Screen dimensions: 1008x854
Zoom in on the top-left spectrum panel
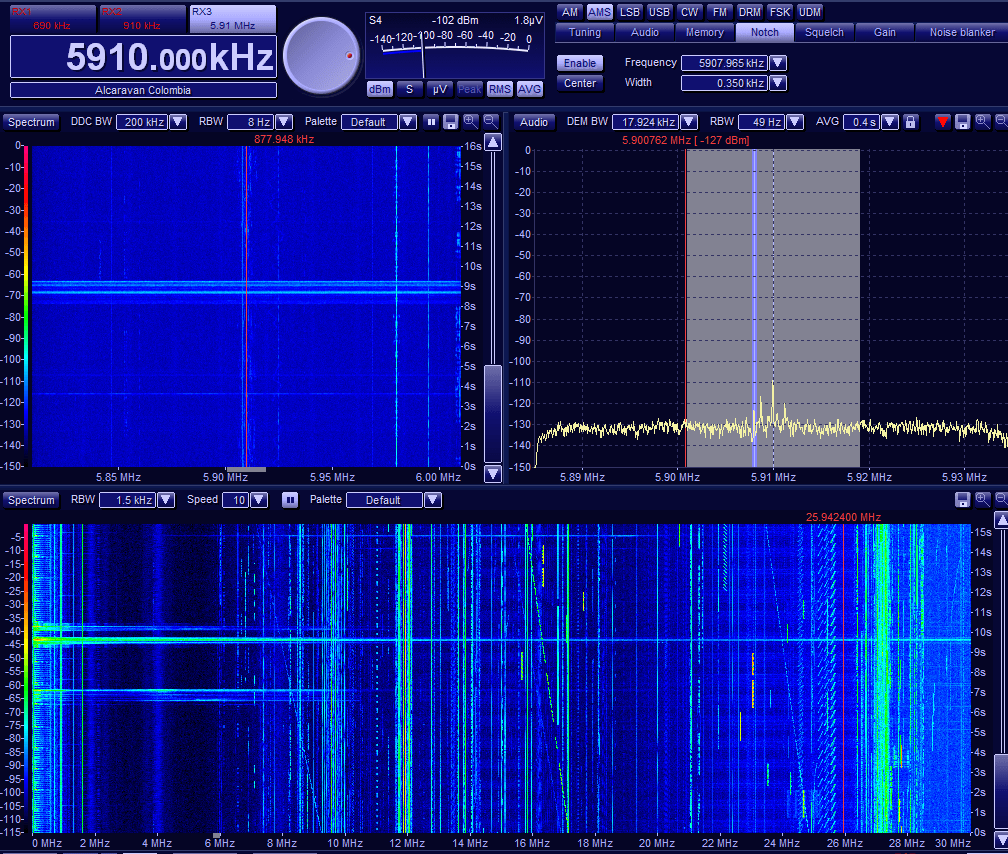click(471, 121)
